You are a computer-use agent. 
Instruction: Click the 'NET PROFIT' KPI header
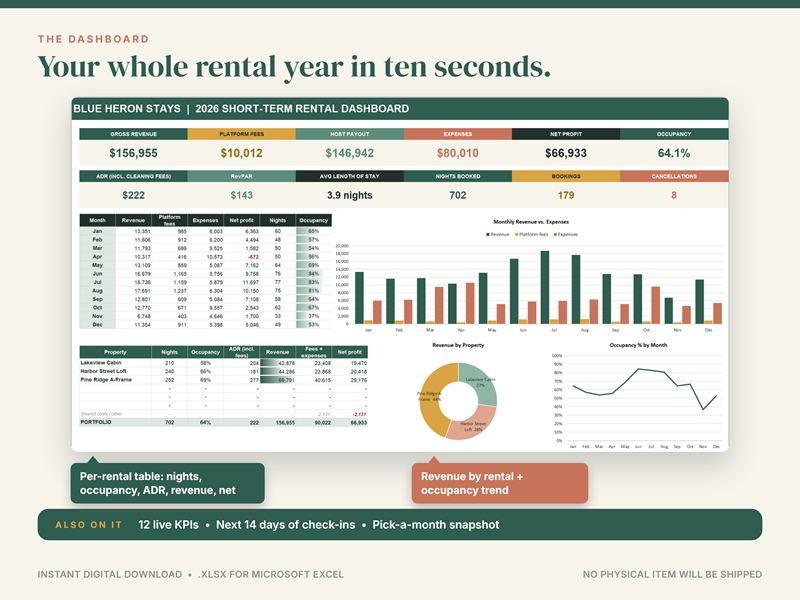[x=566, y=134]
